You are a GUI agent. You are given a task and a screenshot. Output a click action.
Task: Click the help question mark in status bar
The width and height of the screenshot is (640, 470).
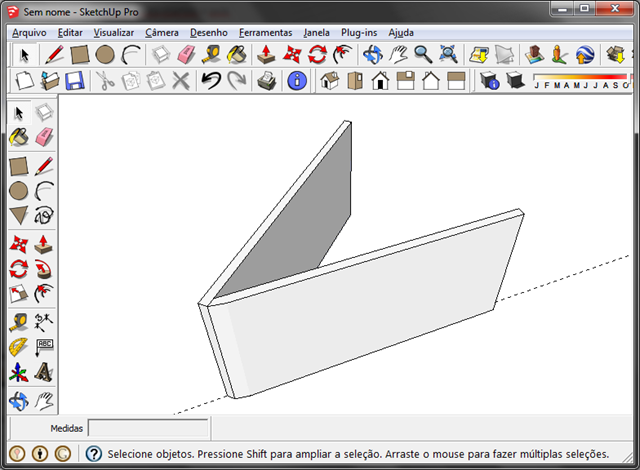tap(94, 454)
